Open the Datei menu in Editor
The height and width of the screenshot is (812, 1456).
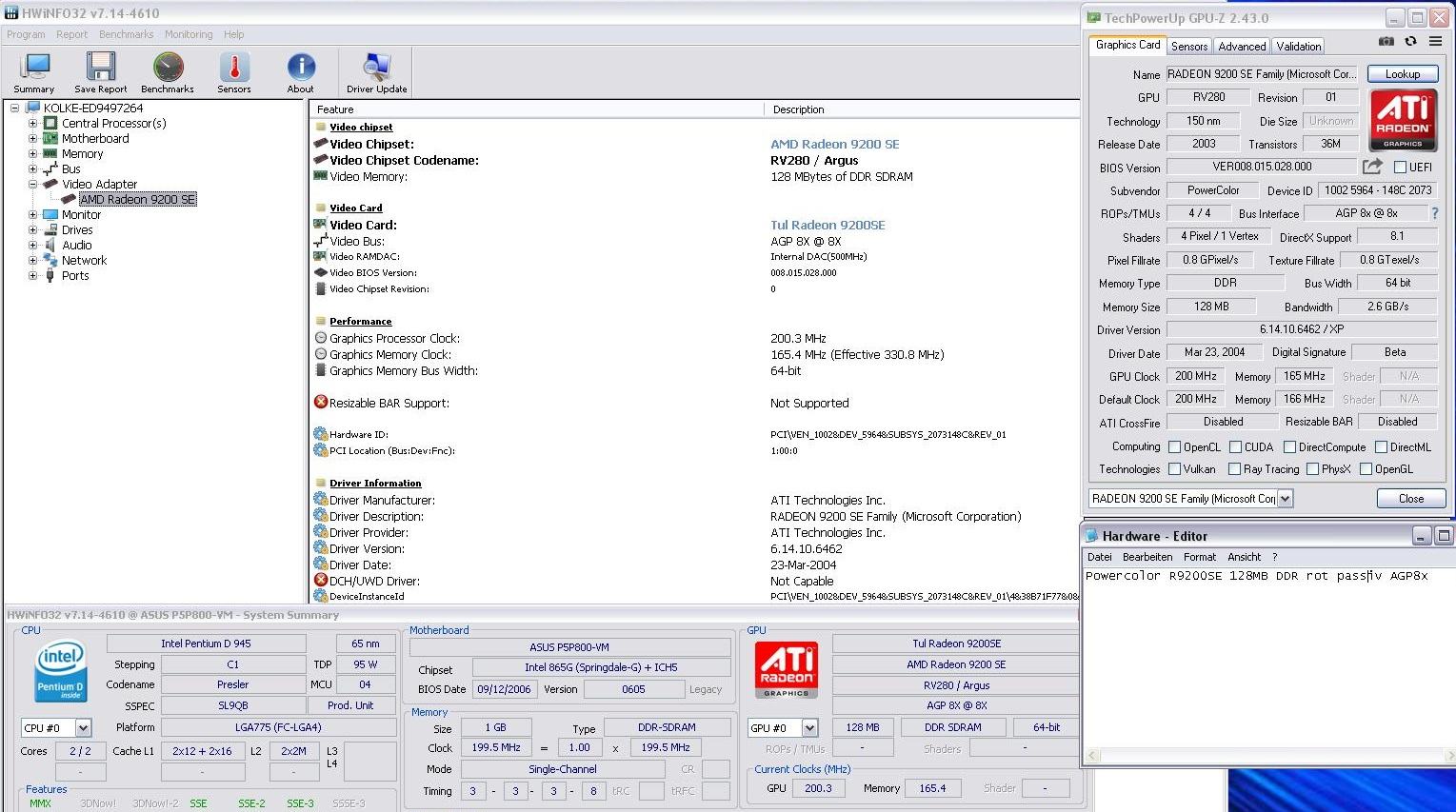click(1100, 557)
